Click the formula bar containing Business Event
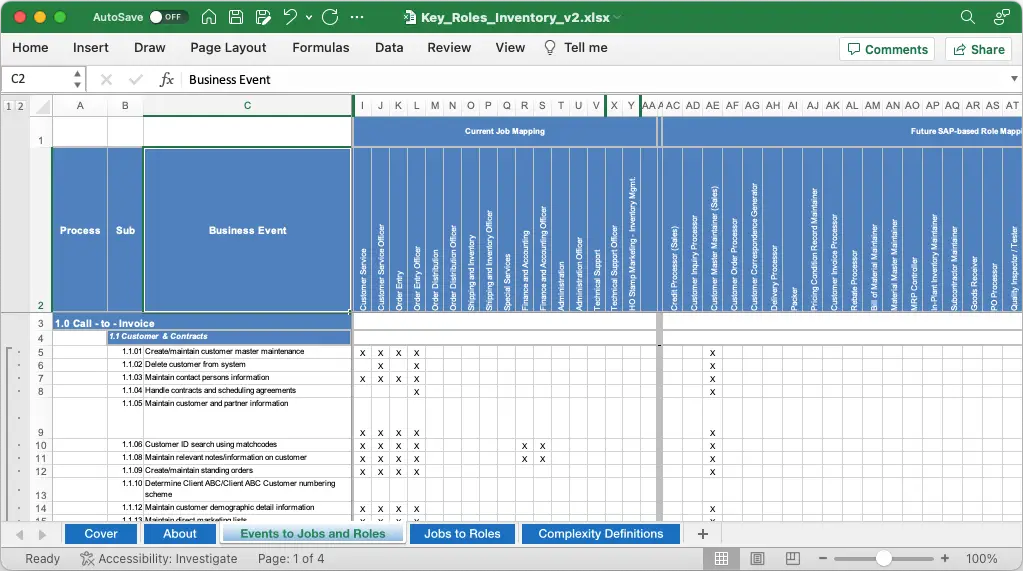Image resolution: width=1023 pixels, height=571 pixels. [x=594, y=80]
